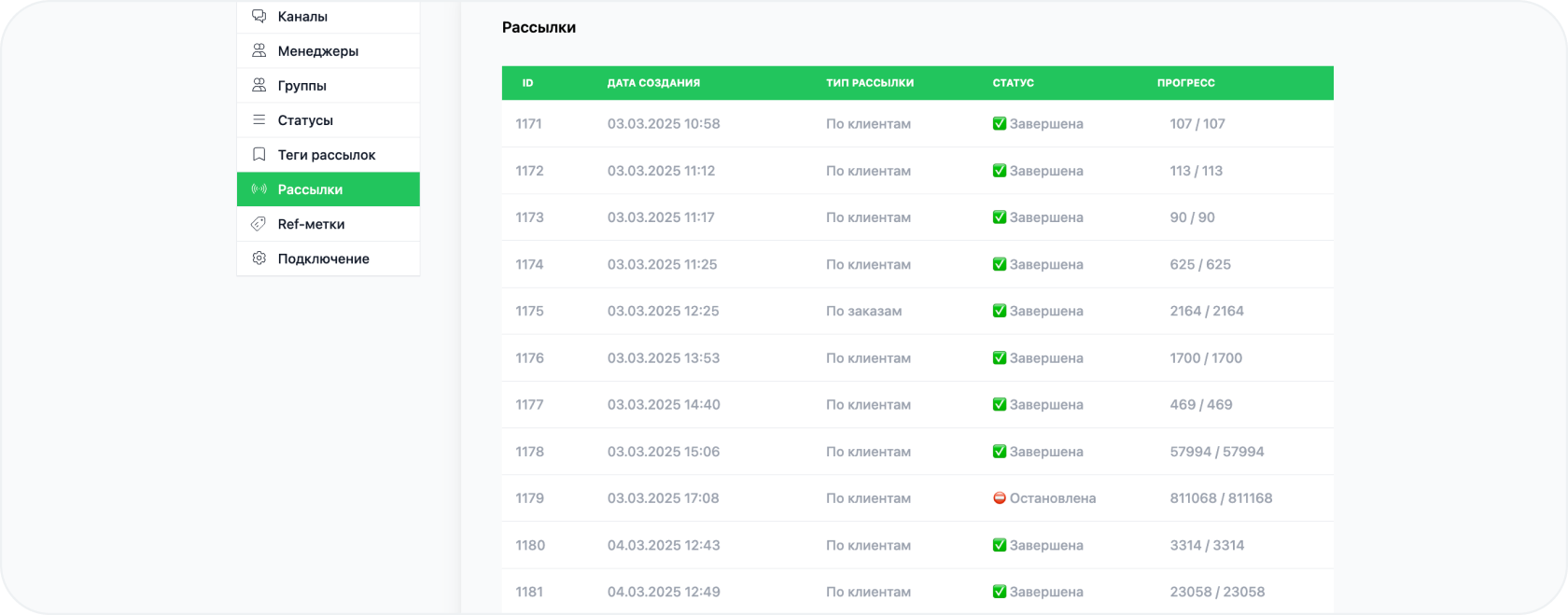Viewport: 1568px width, 615px height.
Task: Open the Статусы section
Action: click(x=329, y=119)
